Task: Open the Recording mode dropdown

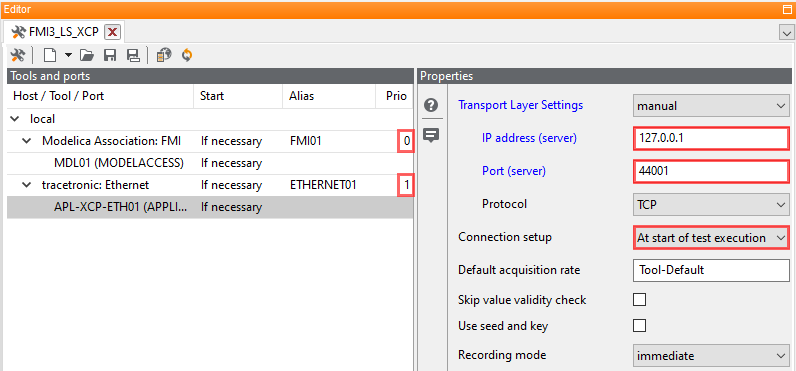Action: pyautogui.click(x=711, y=355)
